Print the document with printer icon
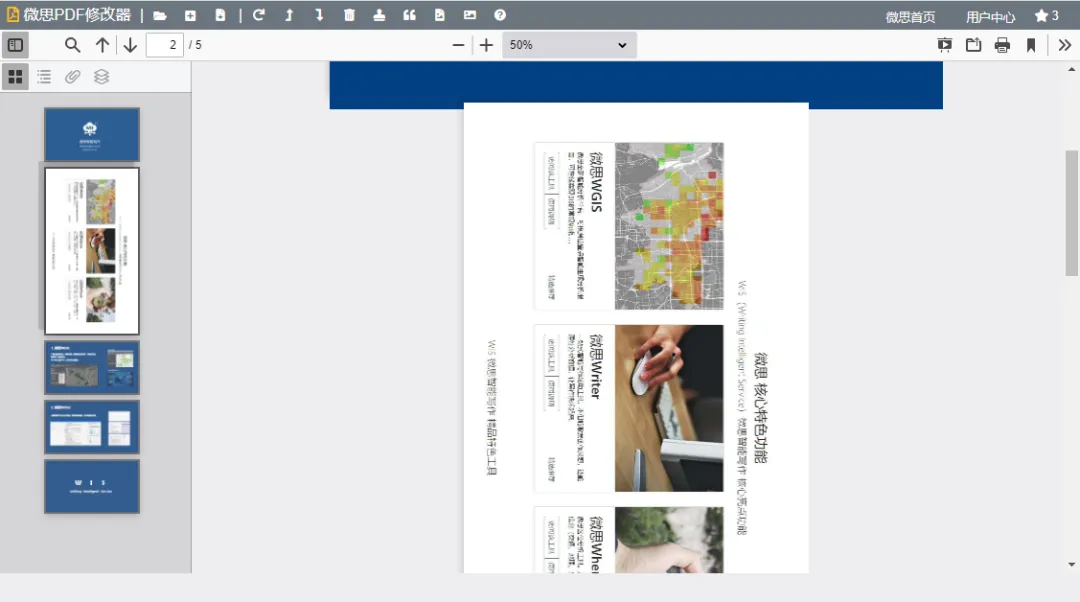Image resolution: width=1080 pixels, height=602 pixels. tap(1002, 45)
